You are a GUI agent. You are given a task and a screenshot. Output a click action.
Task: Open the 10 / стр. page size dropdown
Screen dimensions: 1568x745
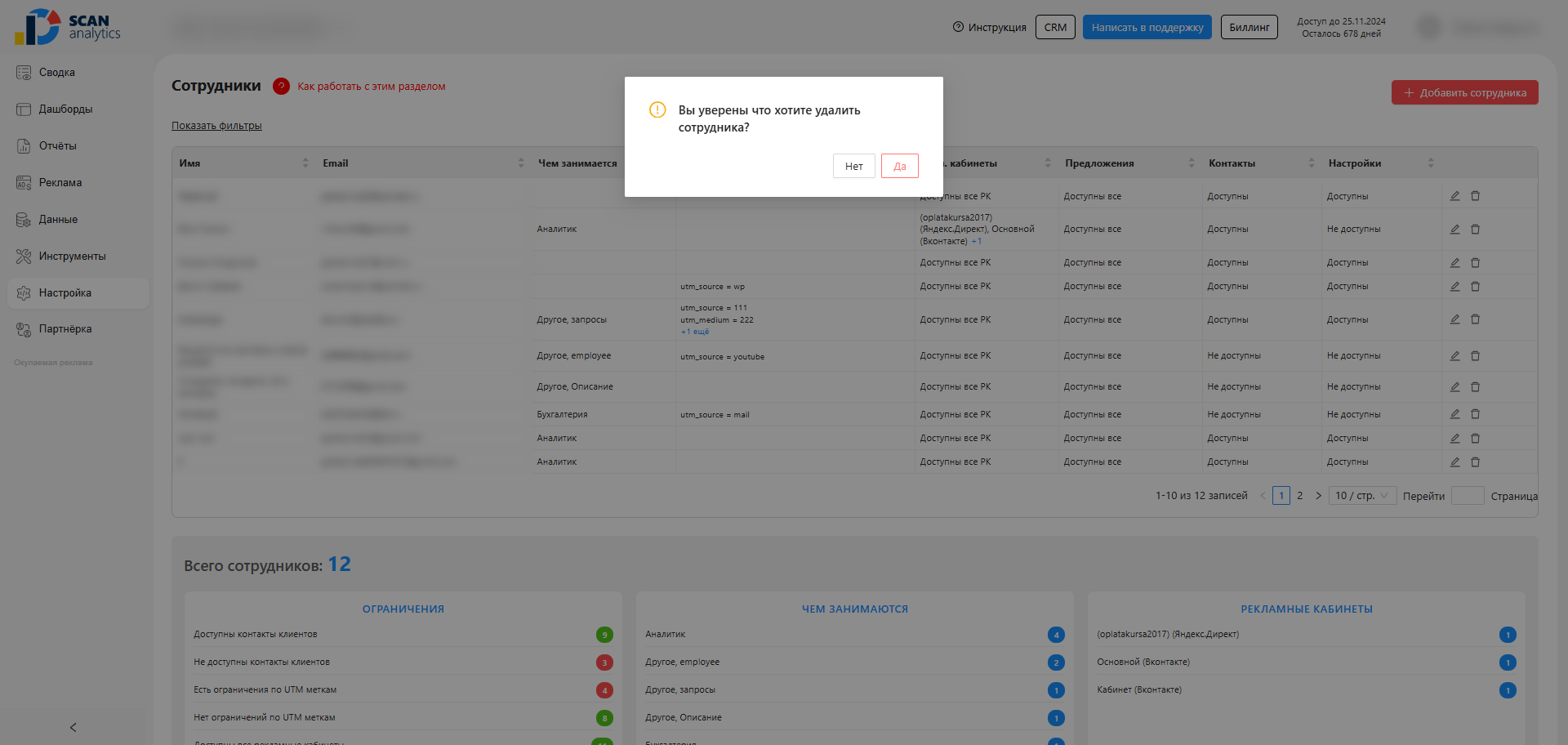pos(1362,496)
